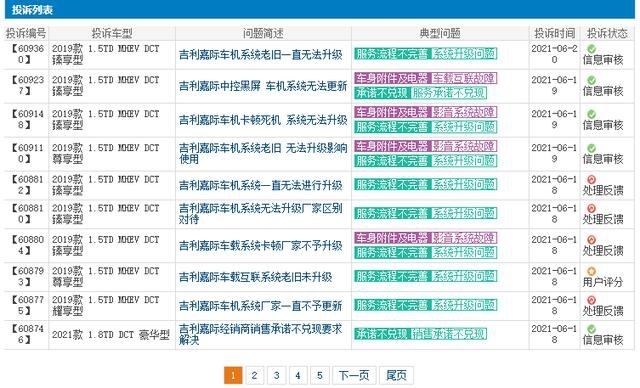Viewport: 640px width, 388px height.
Task: Go to page 5
Action: click(320, 375)
